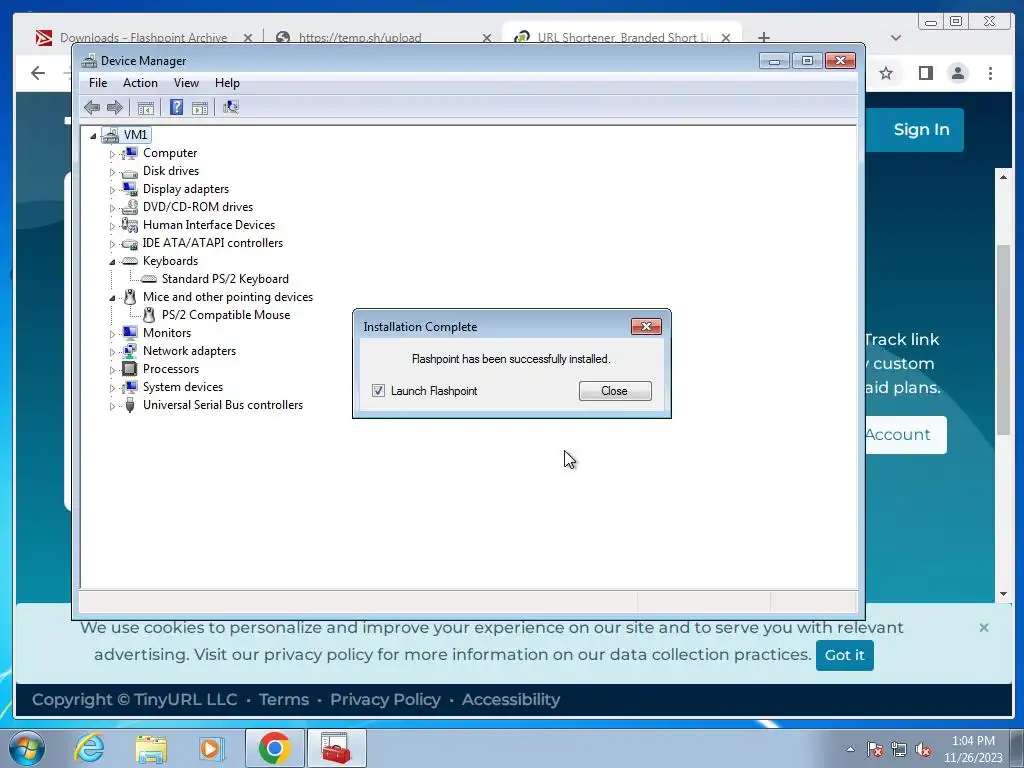Screen dimensions: 1024x768
Task: Click the Keyboards category icon
Action: coord(130,261)
